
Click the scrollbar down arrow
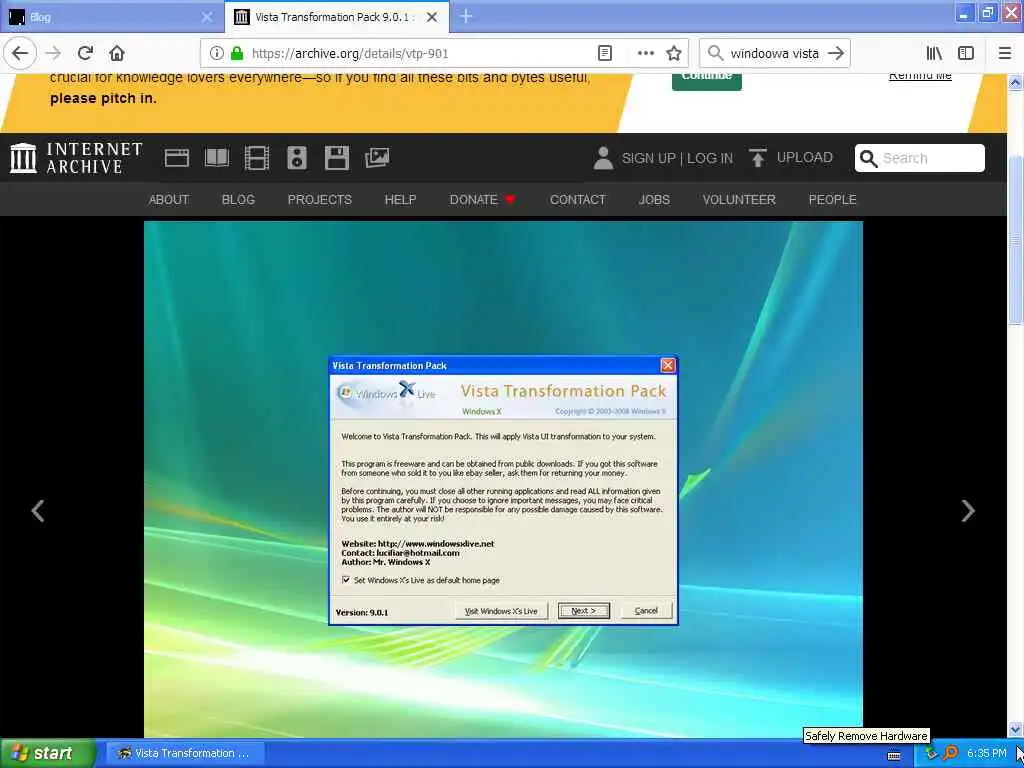coord(1015,729)
